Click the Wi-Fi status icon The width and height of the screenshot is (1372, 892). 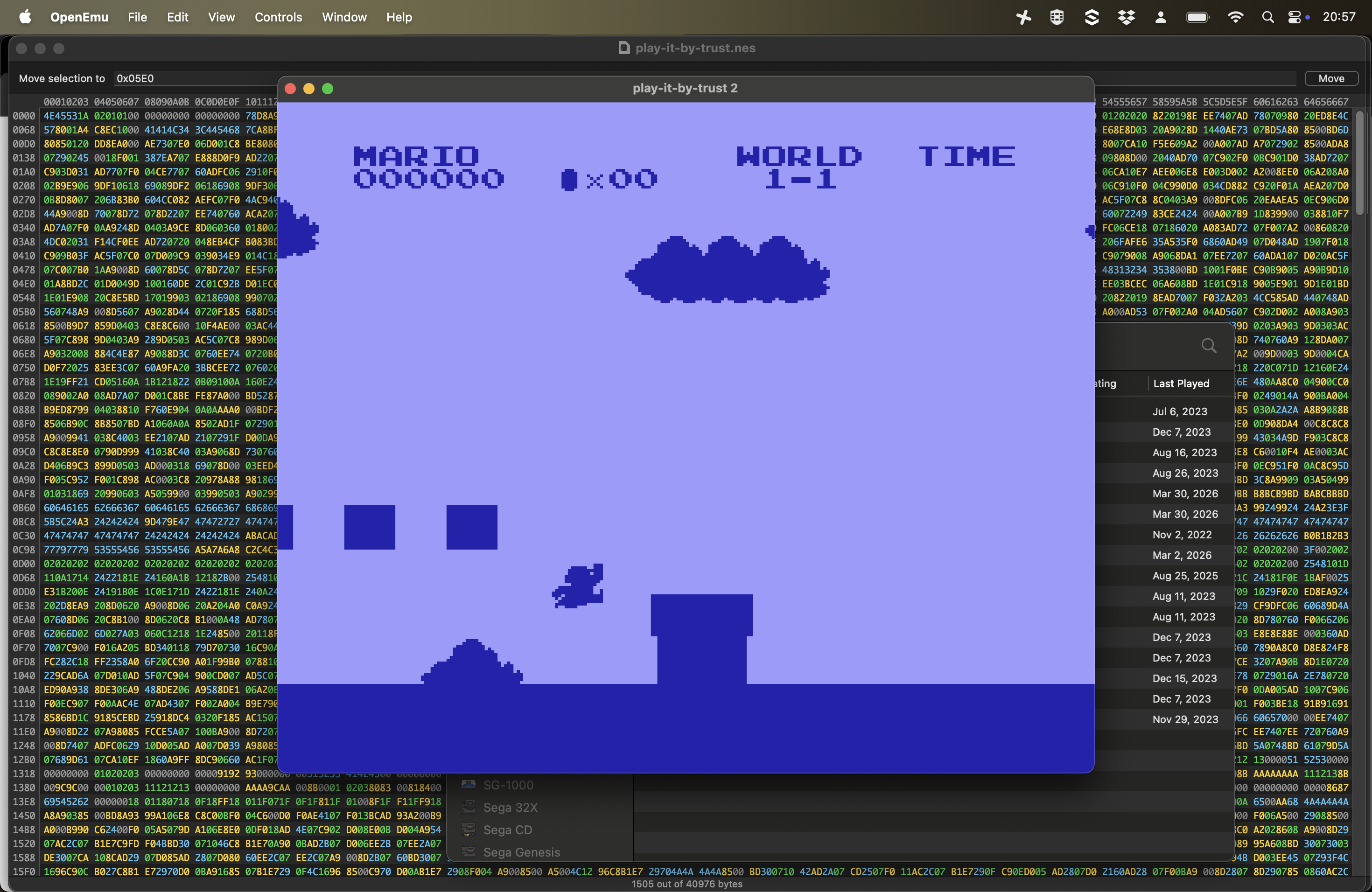tap(1235, 17)
